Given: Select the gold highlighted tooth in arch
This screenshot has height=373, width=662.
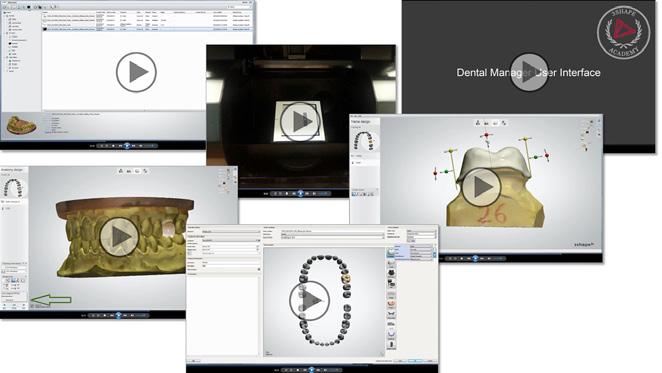Looking at the screenshot, I should tap(346, 278).
